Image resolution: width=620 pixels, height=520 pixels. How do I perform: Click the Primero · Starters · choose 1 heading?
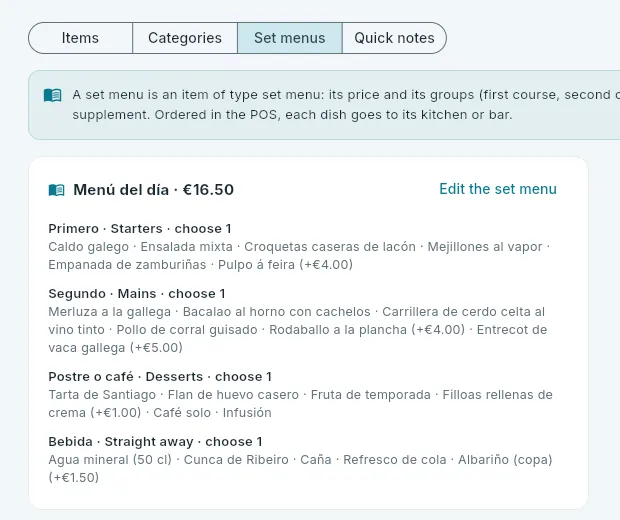coord(140,229)
